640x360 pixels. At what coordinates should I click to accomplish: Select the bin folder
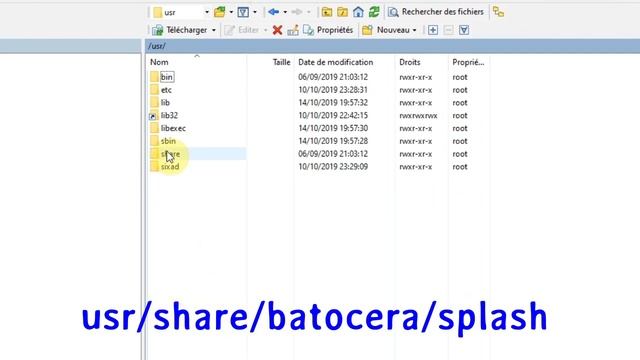(167, 77)
